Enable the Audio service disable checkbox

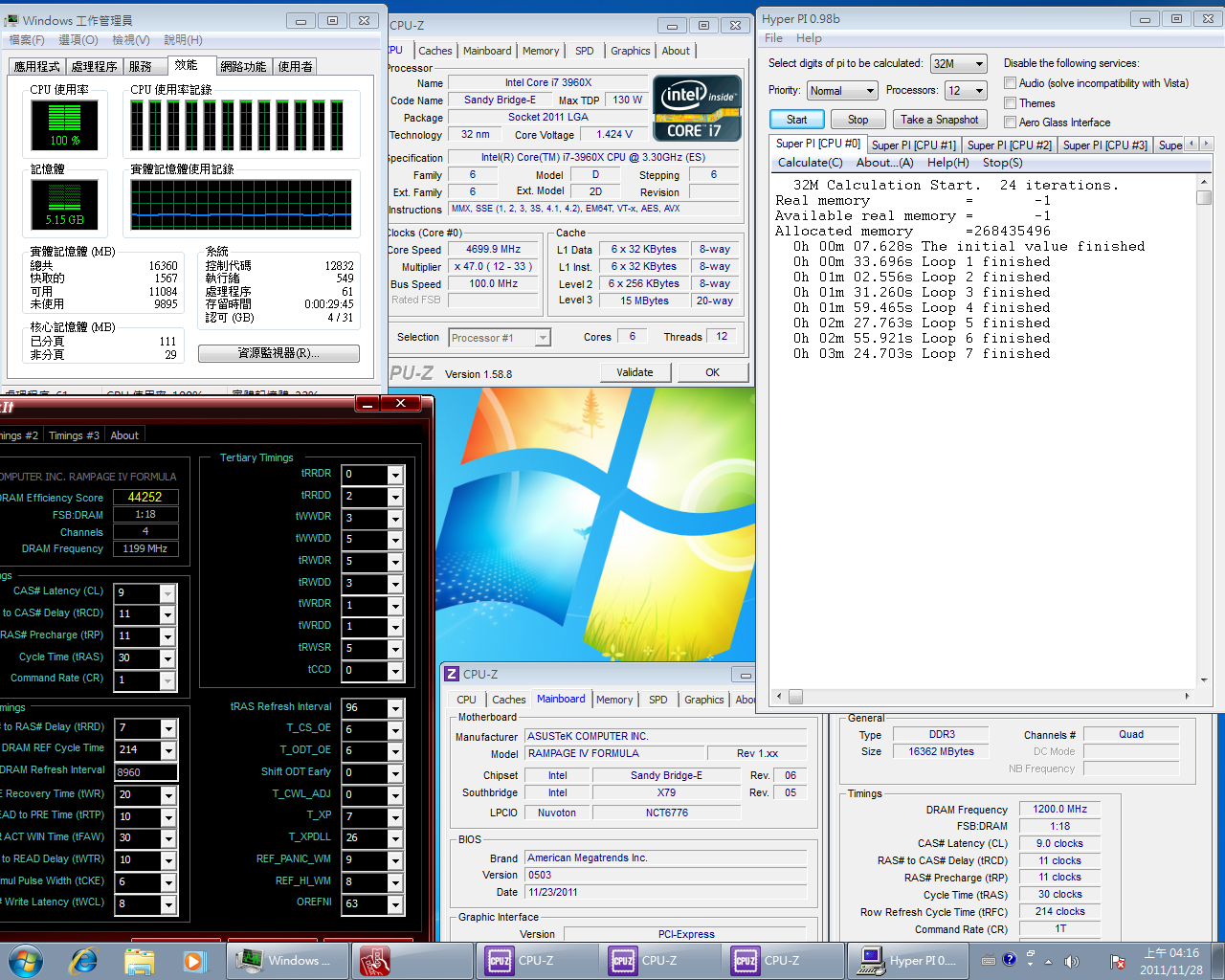coord(1010,83)
